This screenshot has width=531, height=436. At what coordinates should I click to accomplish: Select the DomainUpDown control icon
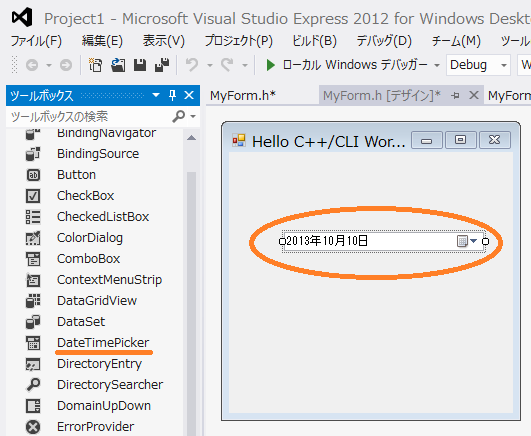(33, 406)
